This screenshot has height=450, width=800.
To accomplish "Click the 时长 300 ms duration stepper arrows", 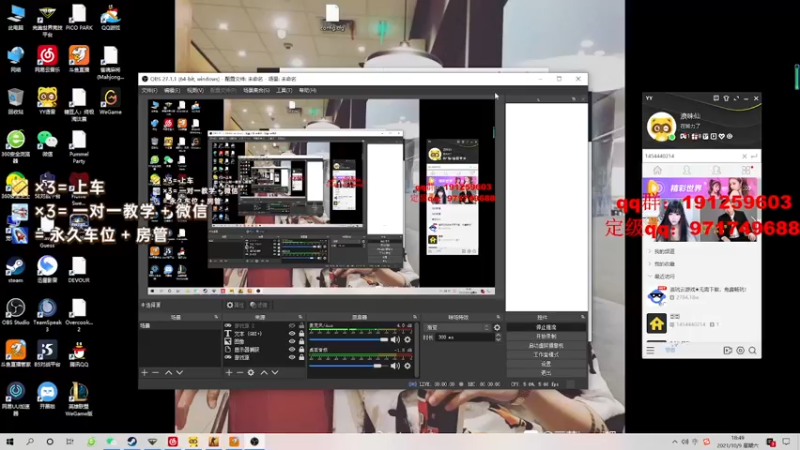I will 498,338.
